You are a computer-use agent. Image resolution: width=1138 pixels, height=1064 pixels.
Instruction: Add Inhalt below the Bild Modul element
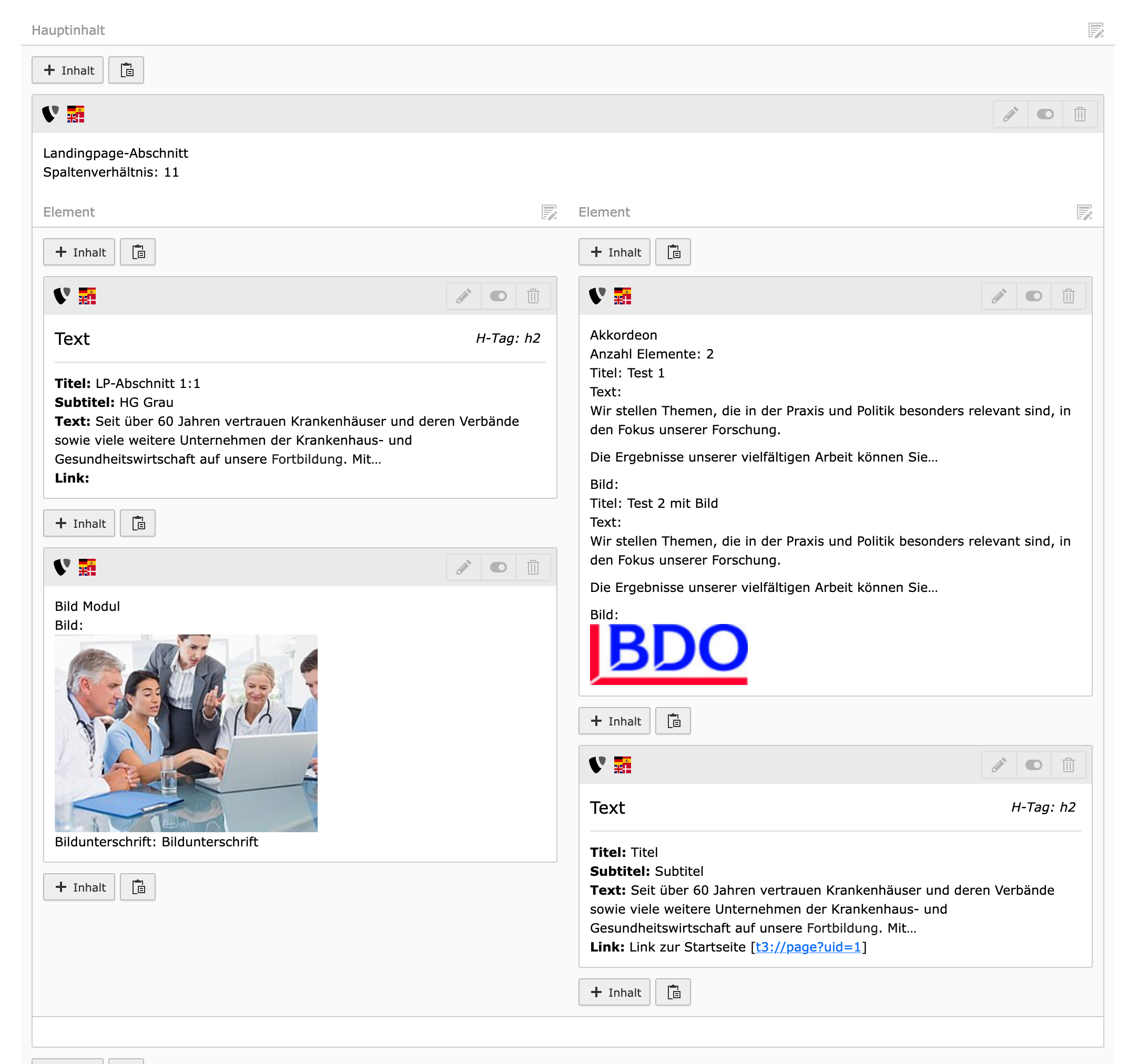(x=79, y=887)
